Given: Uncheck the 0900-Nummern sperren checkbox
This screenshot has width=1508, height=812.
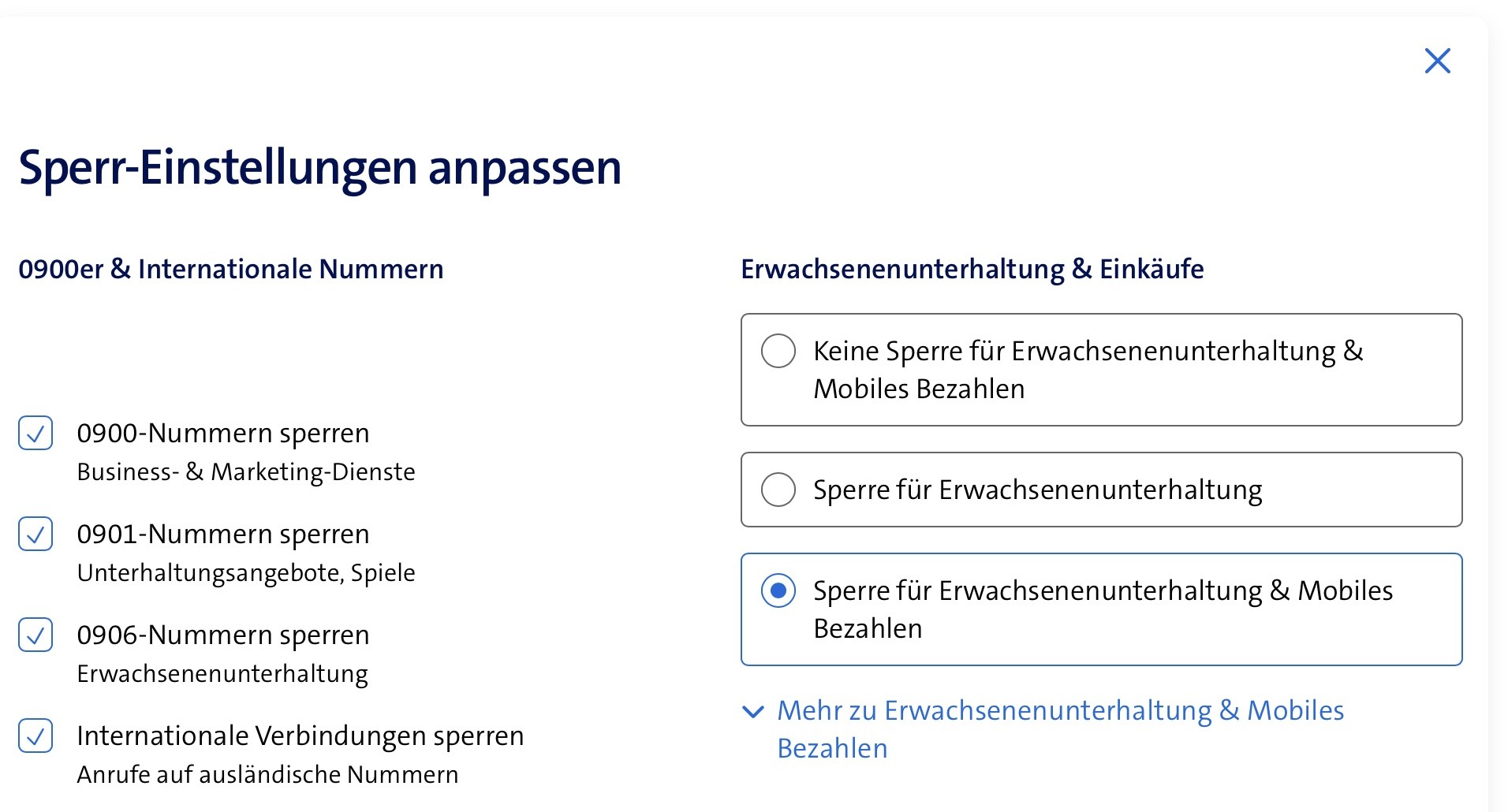Looking at the screenshot, I should pyautogui.click(x=35, y=433).
